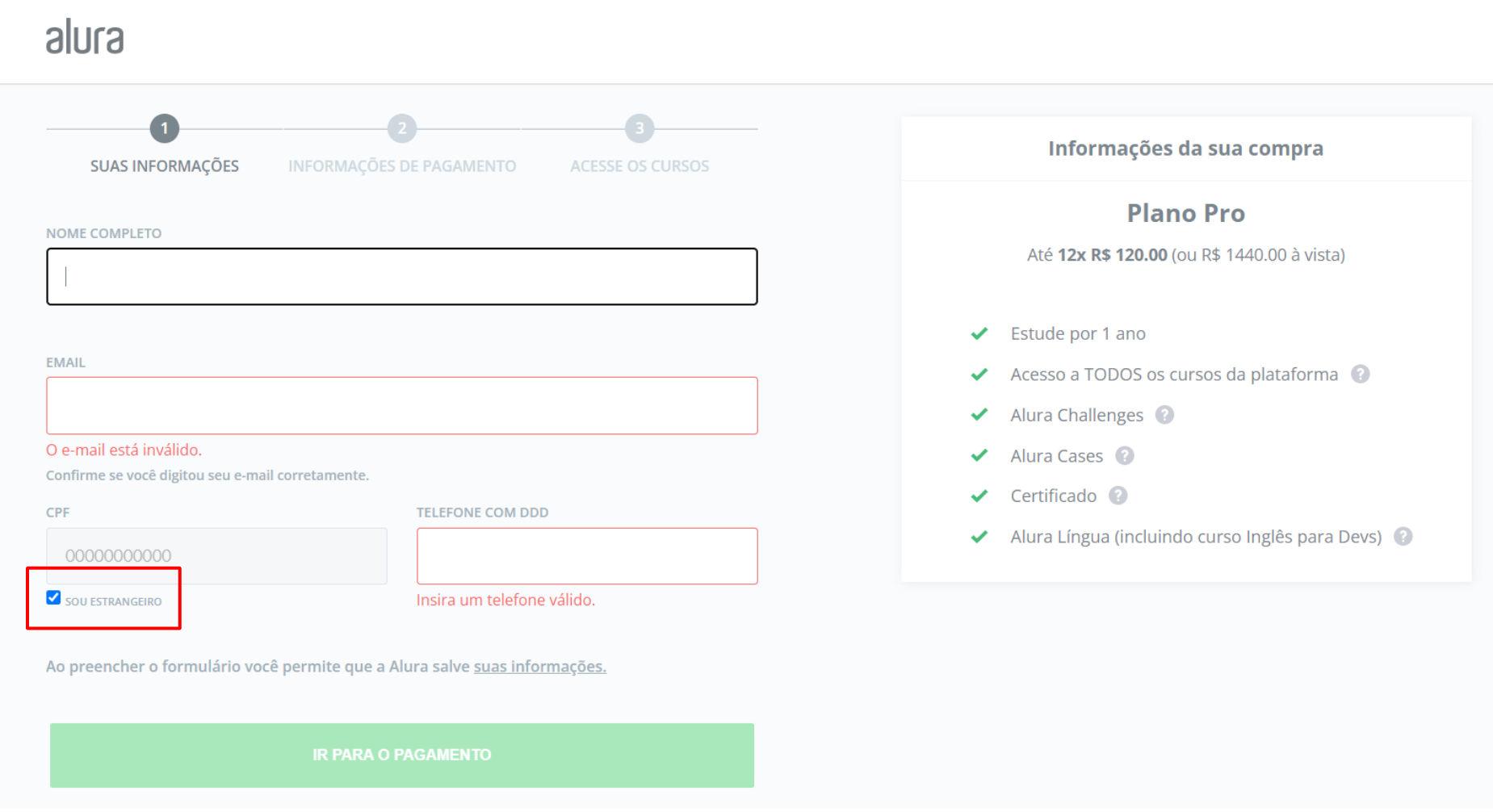Select the Acesse os Cursos step label

[x=639, y=166]
